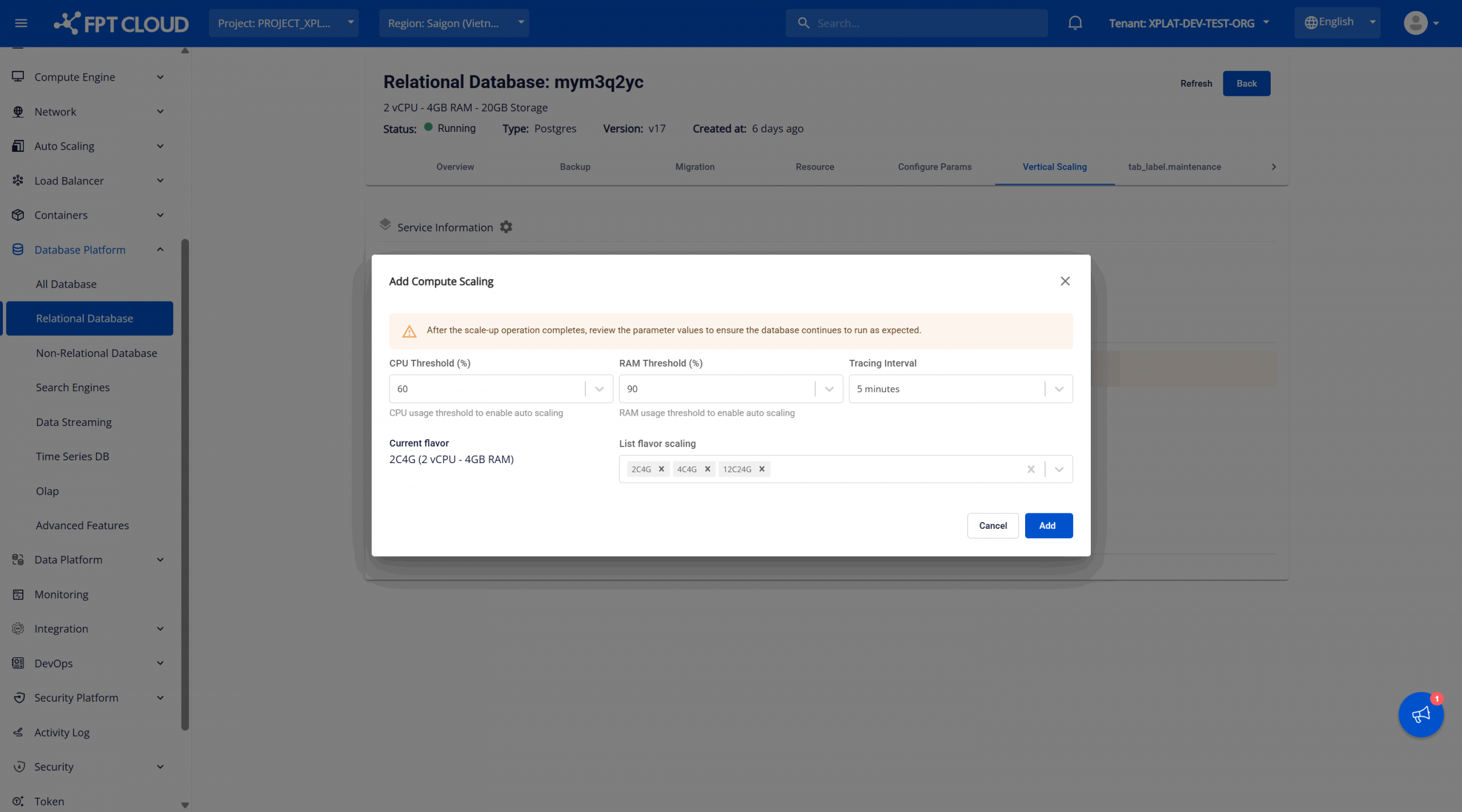
Task: Switch to the Configure Params tab
Action: pyautogui.click(x=934, y=167)
